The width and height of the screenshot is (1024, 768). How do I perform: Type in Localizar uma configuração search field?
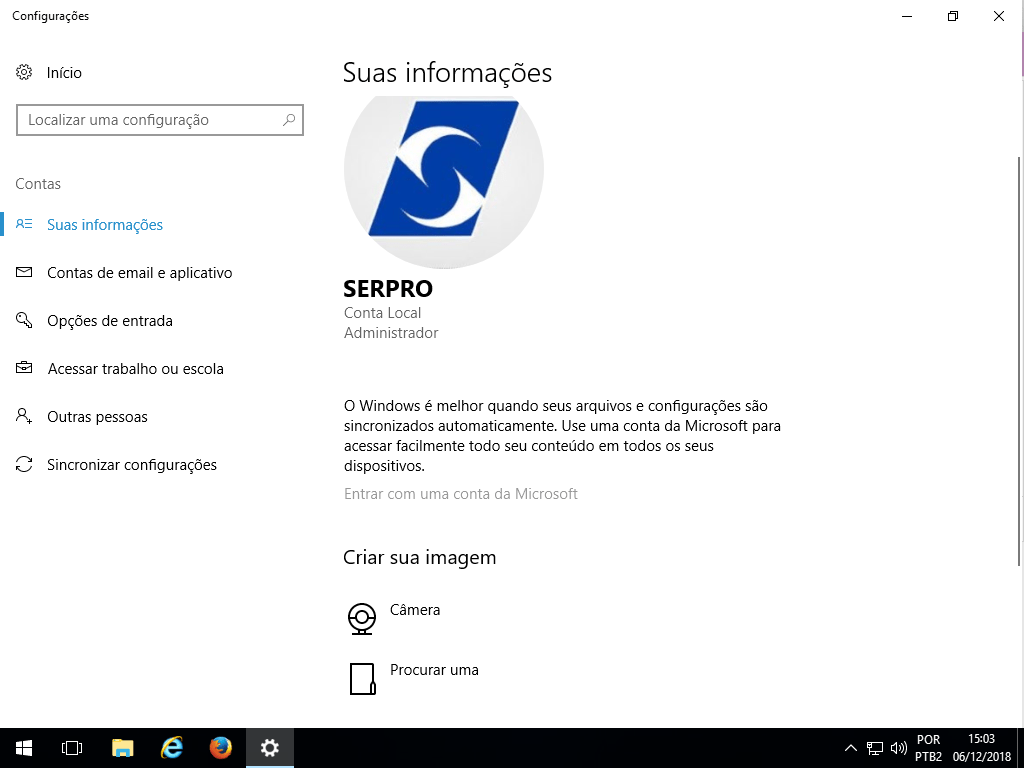150,120
